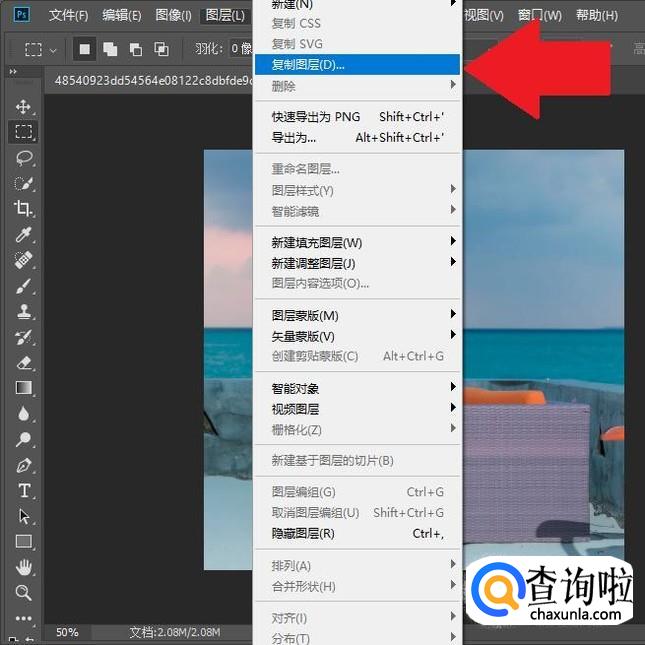Image resolution: width=645 pixels, height=645 pixels.
Task: Choose New Selection mode in options bar
Action: [x=85, y=49]
